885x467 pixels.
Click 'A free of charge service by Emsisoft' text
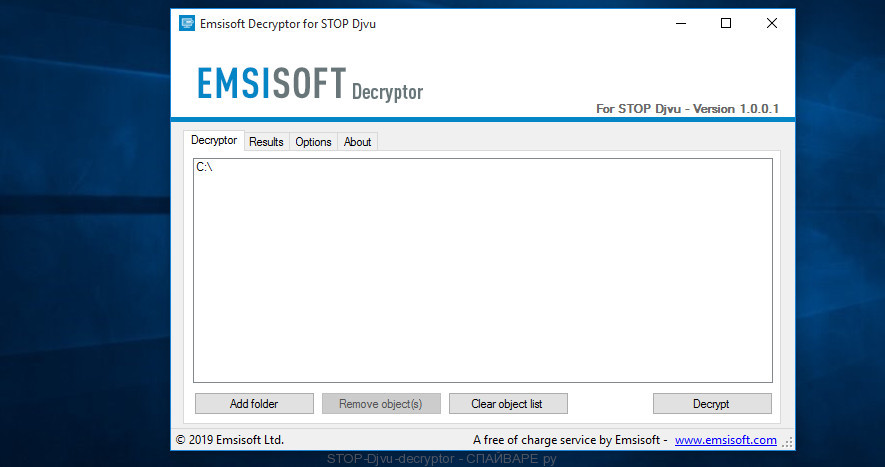pos(566,440)
